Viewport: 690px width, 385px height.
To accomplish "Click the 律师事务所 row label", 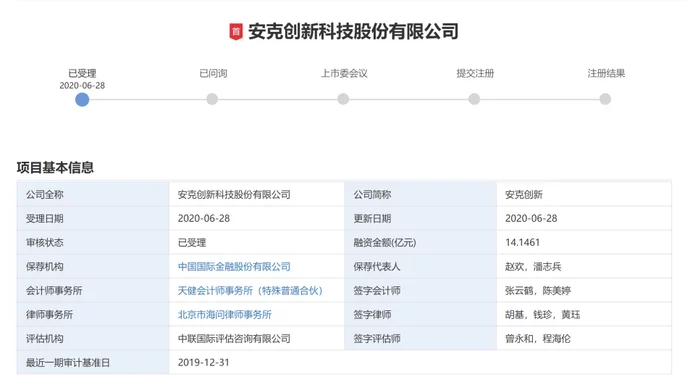I will click(x=49, y=315).
